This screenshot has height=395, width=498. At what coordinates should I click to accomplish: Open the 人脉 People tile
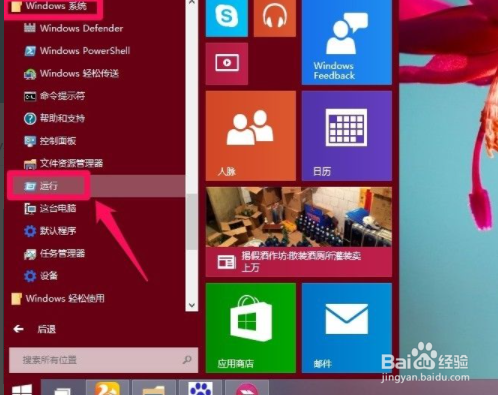[251, 136]
